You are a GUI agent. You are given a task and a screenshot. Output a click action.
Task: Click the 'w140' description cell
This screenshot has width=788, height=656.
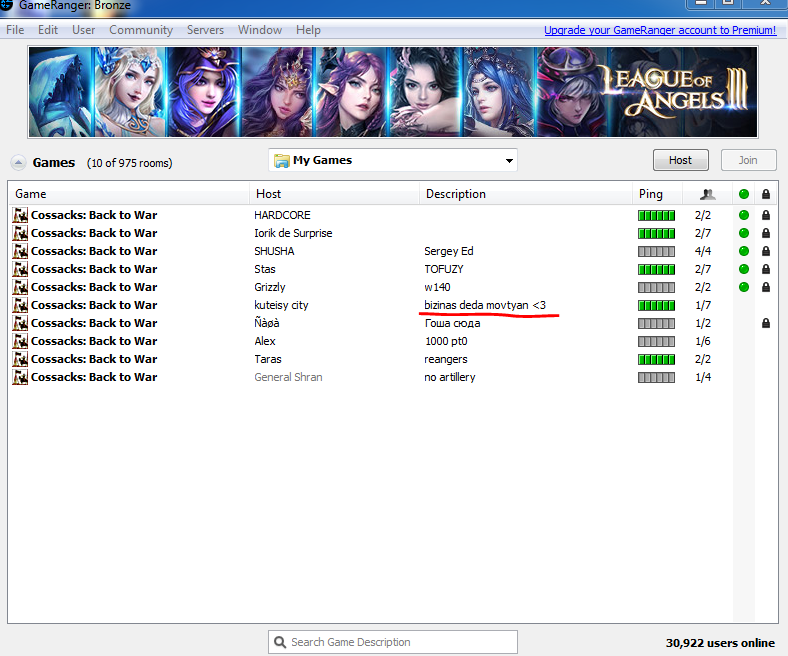(437, 287)
